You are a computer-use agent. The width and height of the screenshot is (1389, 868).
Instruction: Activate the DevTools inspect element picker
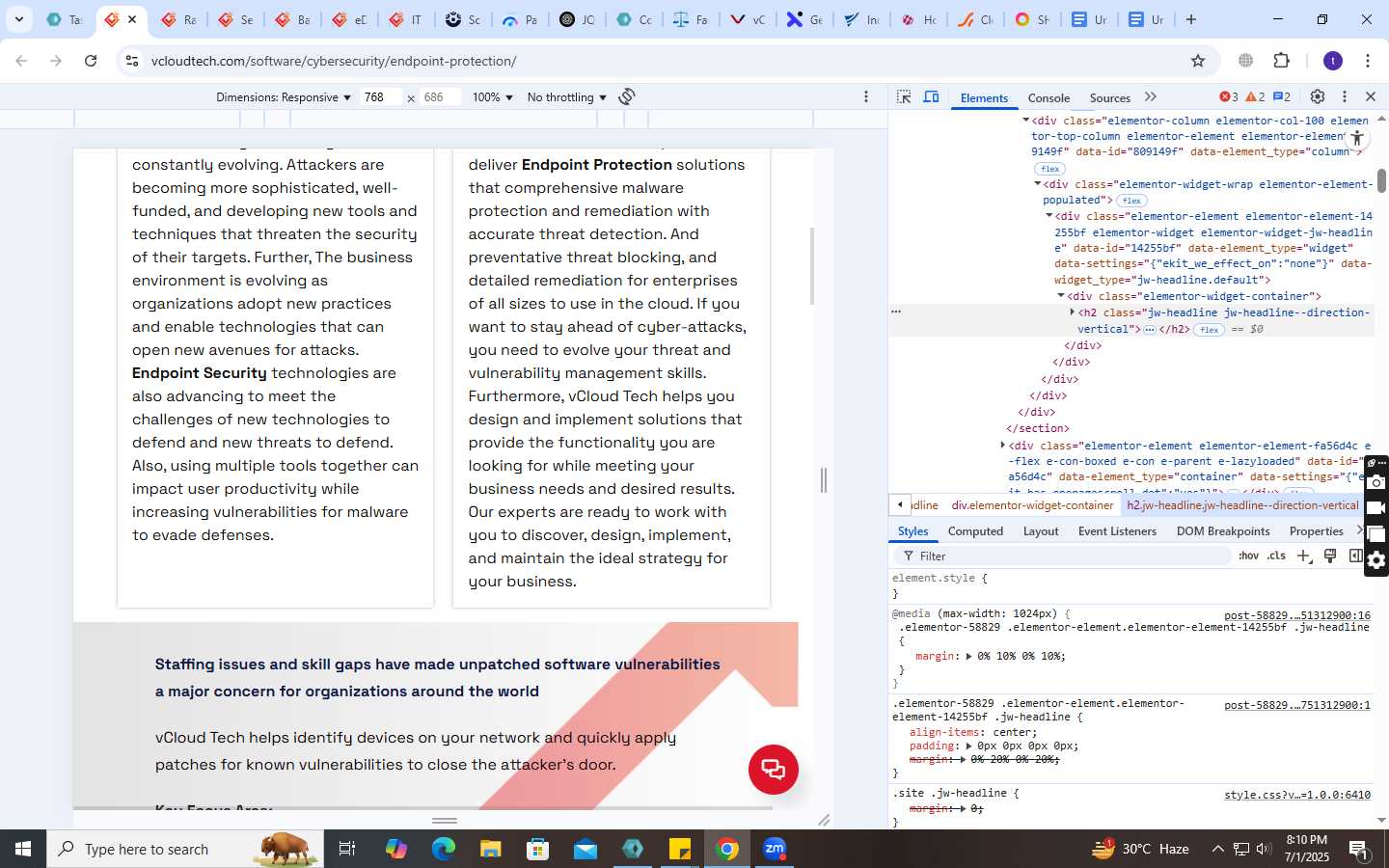click(x=904, y=97)
